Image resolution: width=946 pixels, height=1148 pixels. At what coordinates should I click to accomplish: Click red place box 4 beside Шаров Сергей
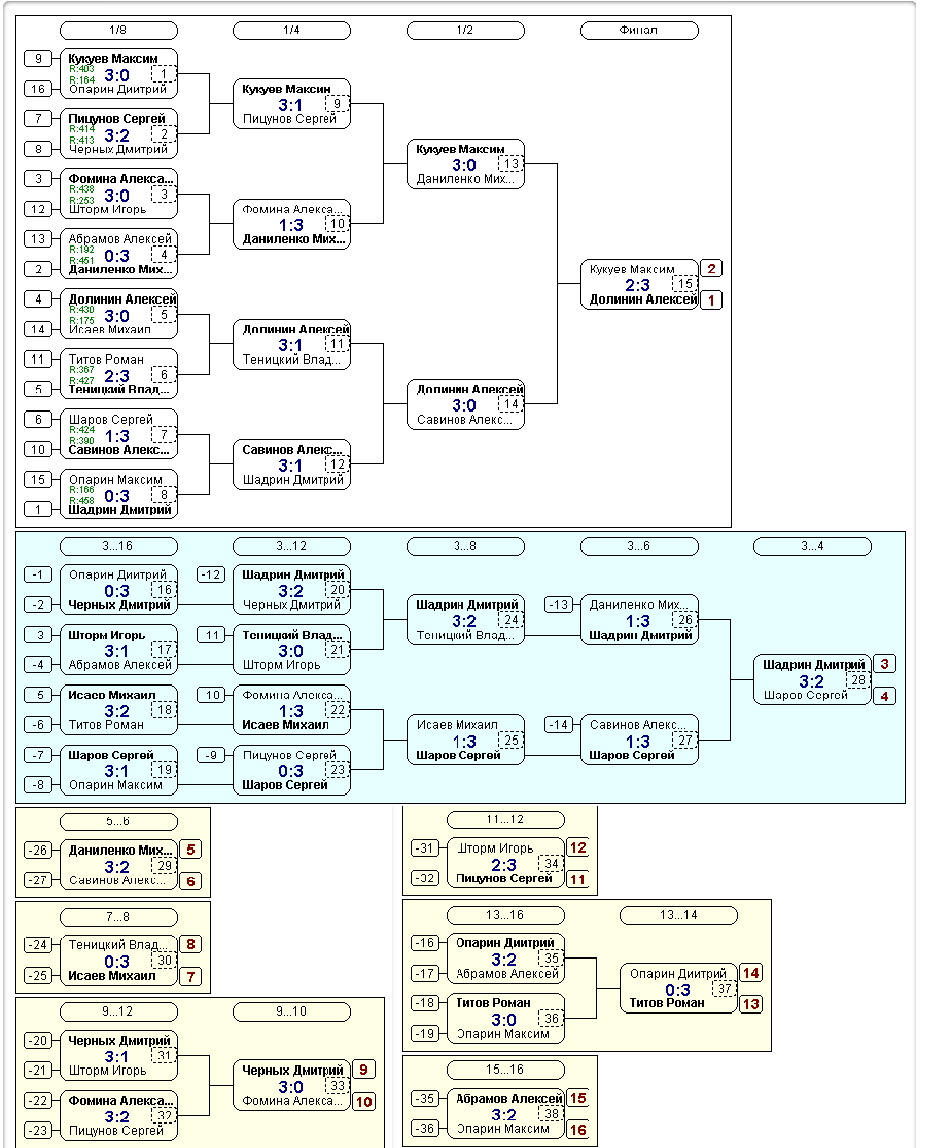point(884,696)
